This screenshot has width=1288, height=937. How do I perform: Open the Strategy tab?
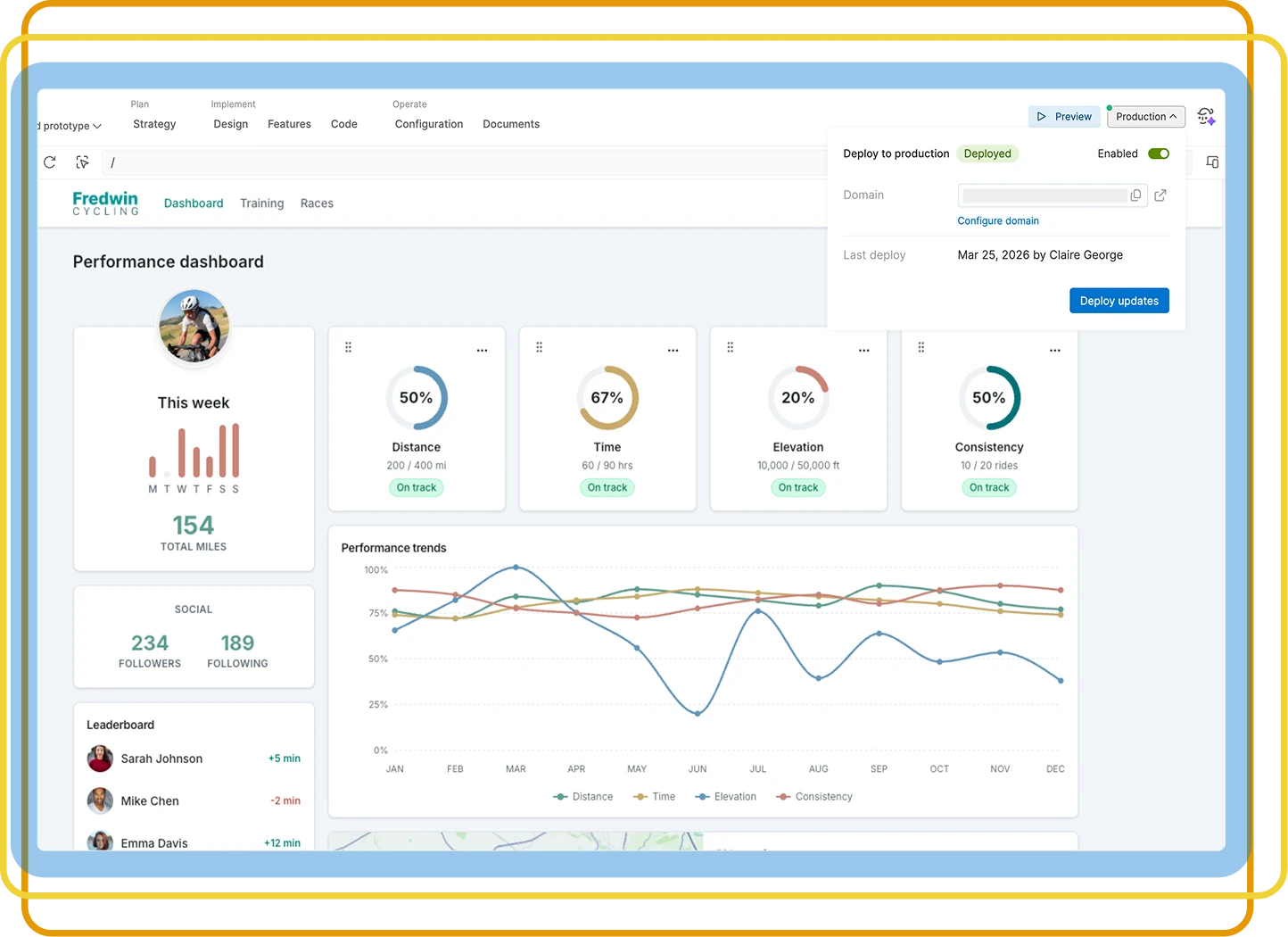tap(154, 124)
